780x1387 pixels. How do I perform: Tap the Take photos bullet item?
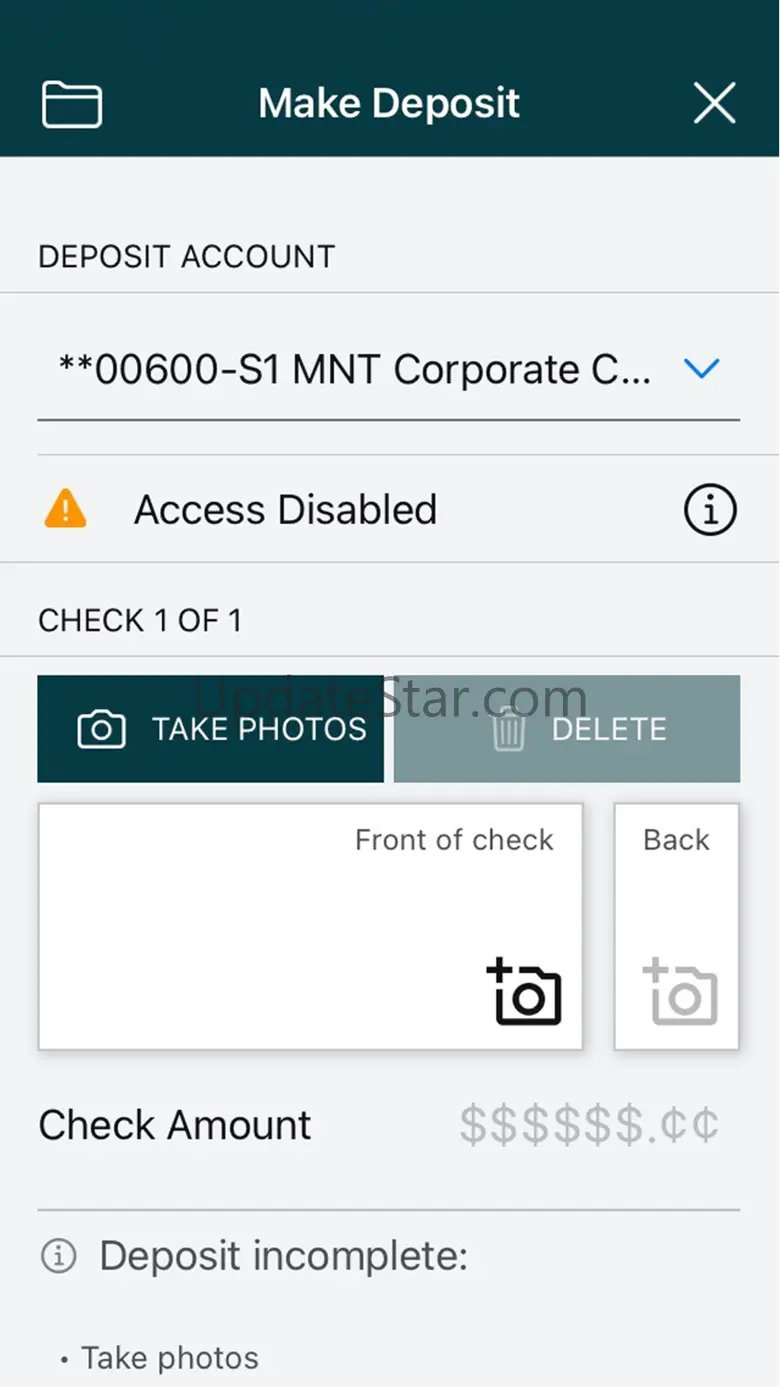tap(160, 1358)
